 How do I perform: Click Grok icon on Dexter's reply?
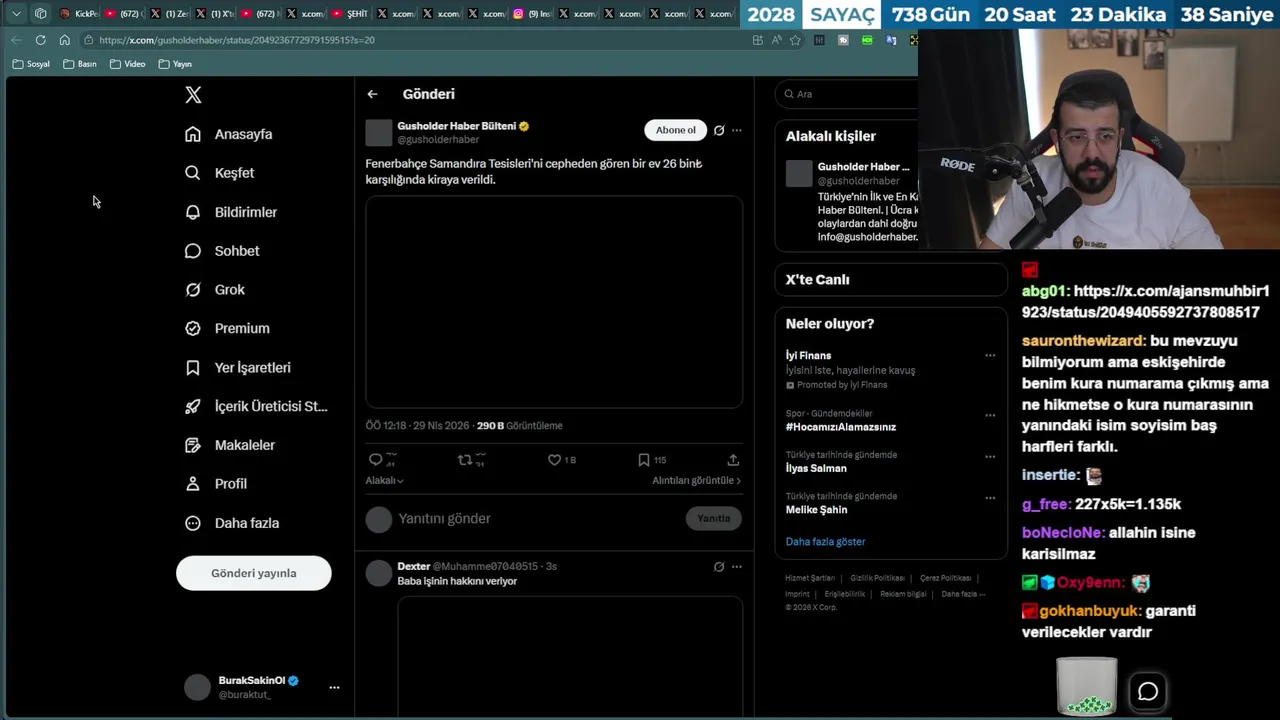click(x=718, y=566)
